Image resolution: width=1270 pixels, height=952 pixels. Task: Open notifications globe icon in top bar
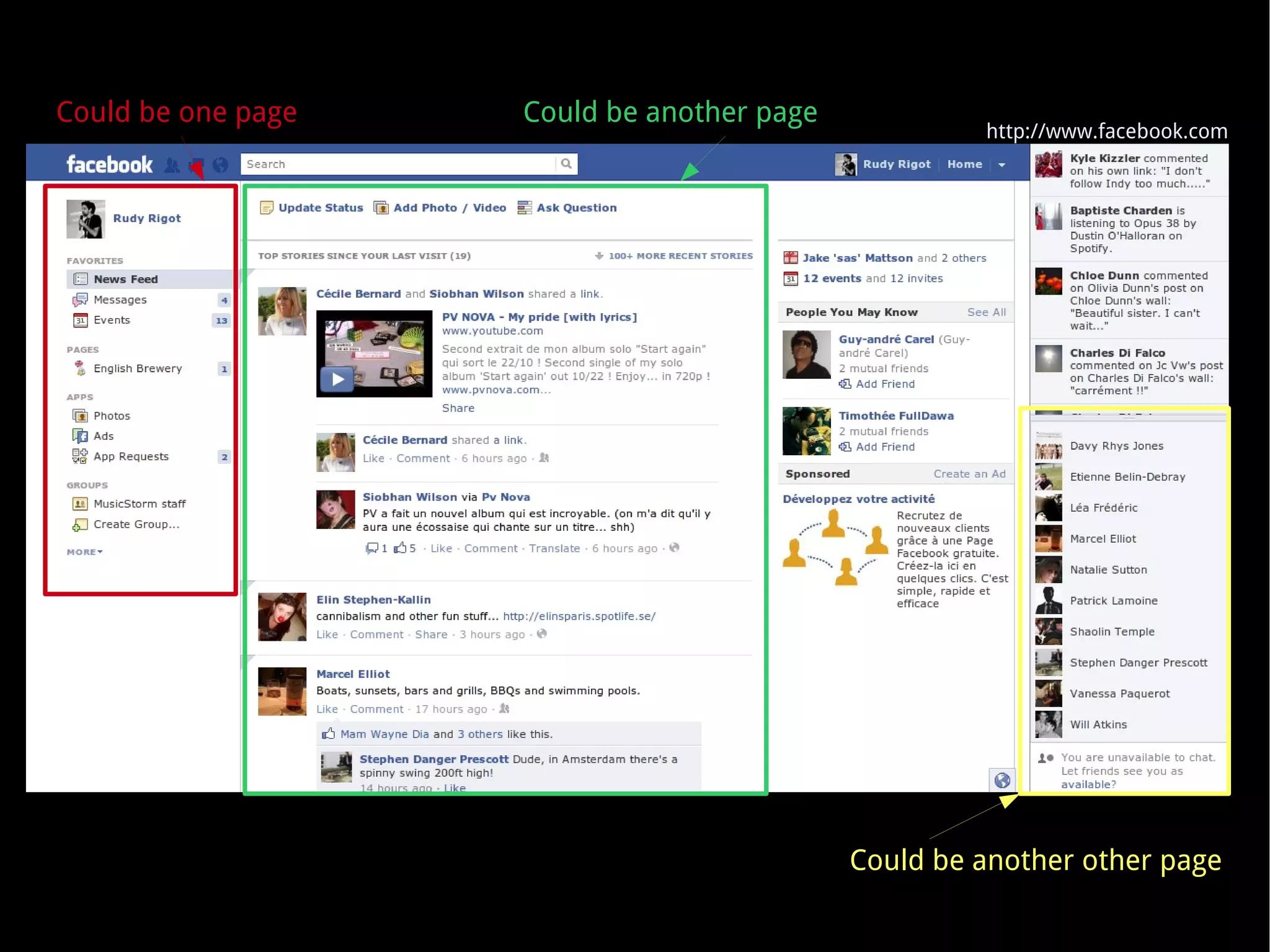coord(220,165)
